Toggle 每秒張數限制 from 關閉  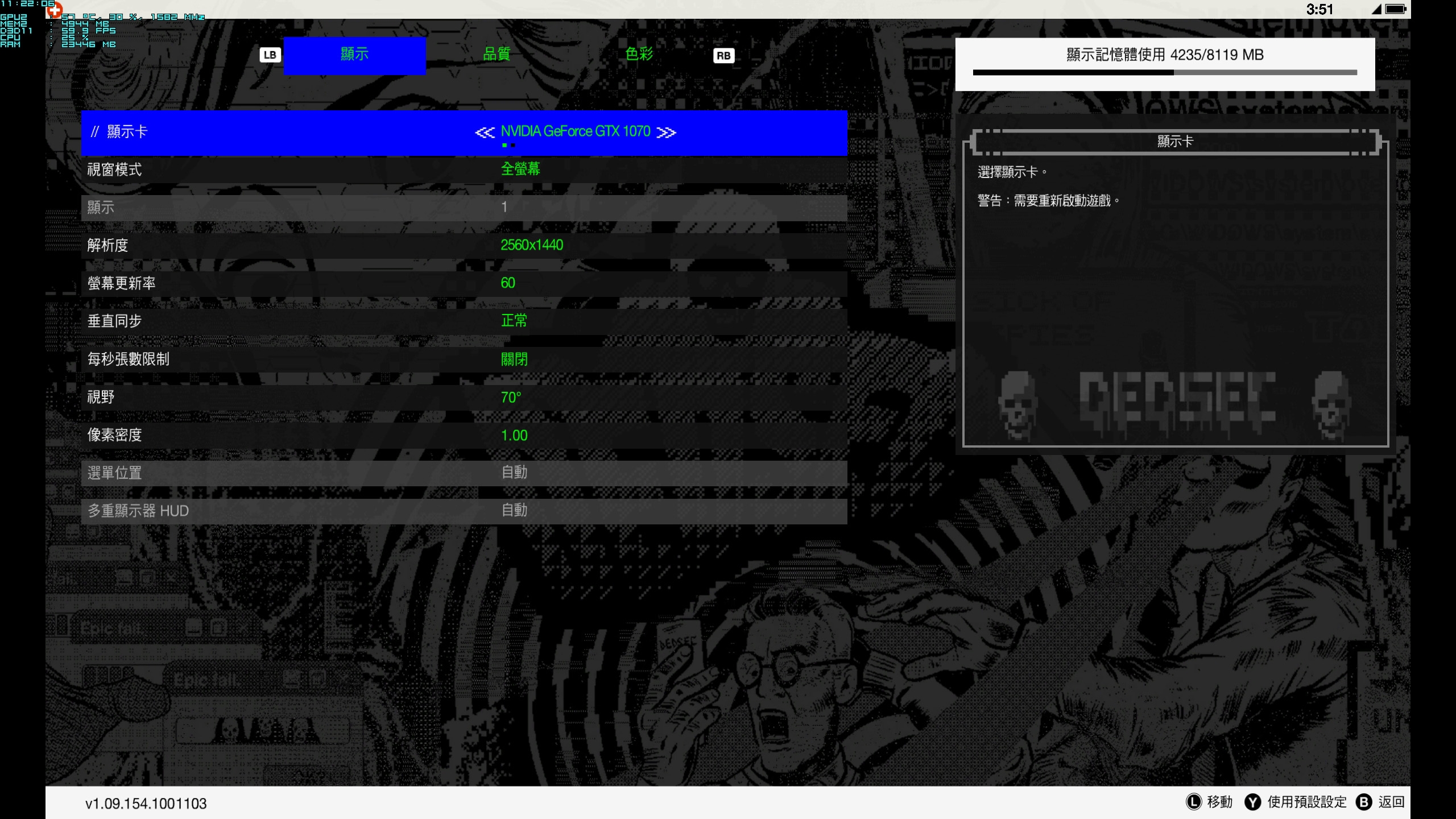tap(464, 359)
